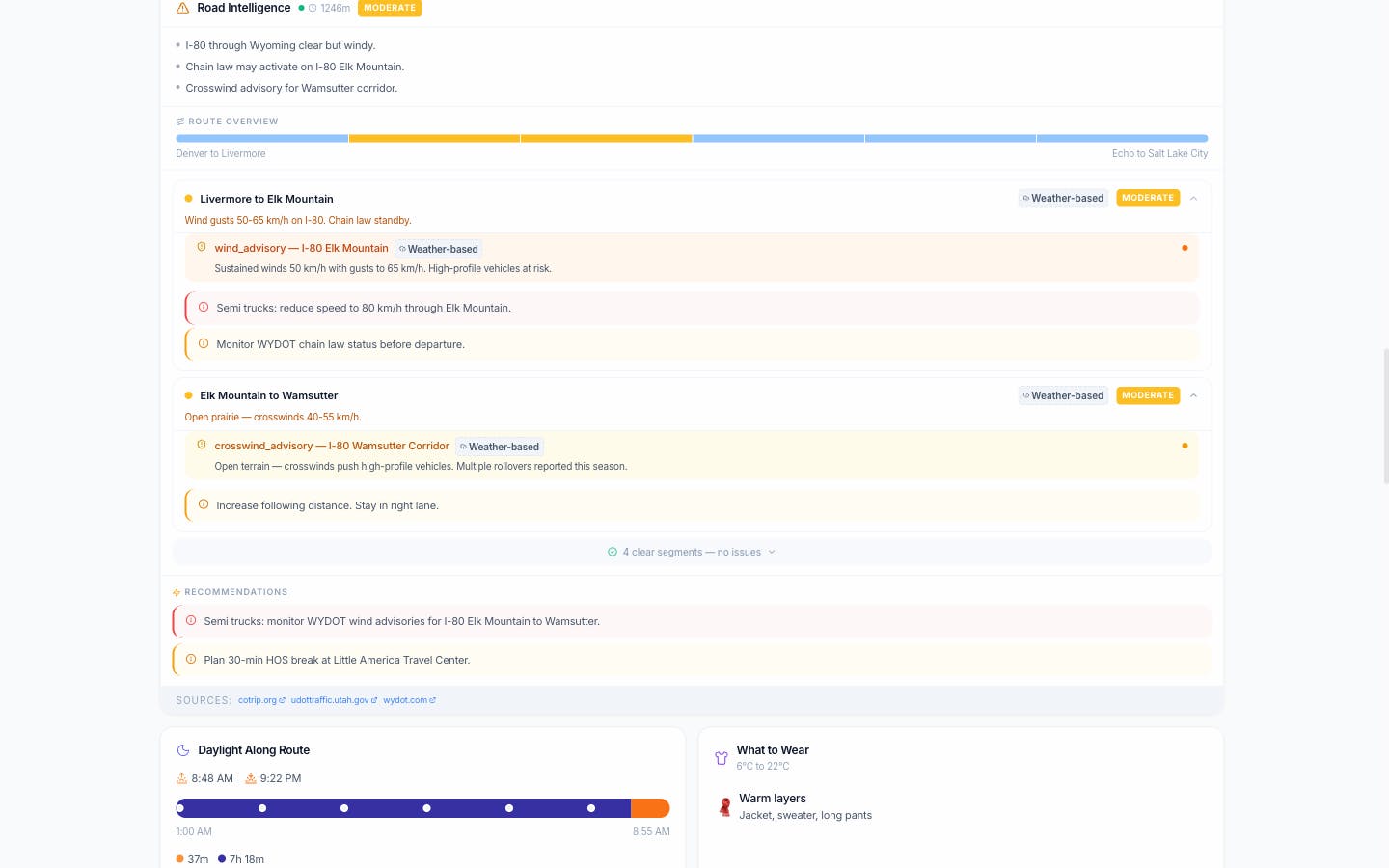Click the wind_advisory — I-80 Elk Mountain title
Screen dimensions: 1389x868
pyautogui.click(x=301, y=248)
